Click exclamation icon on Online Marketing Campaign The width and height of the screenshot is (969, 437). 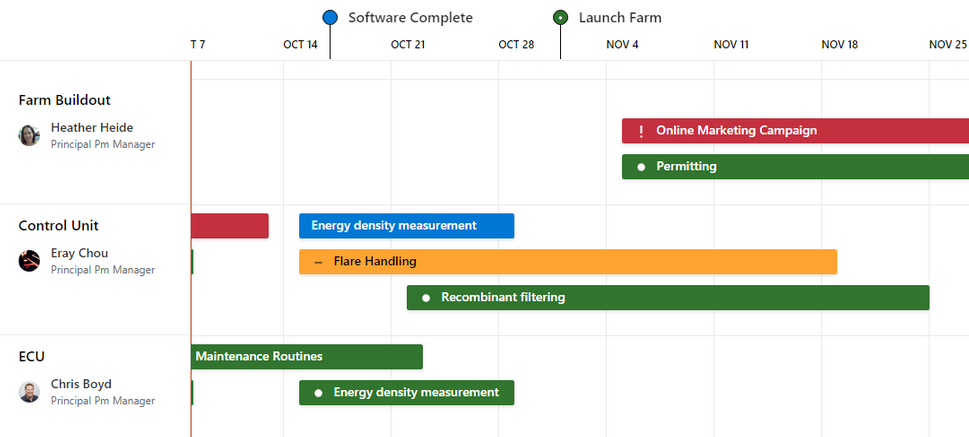[641, 131]
